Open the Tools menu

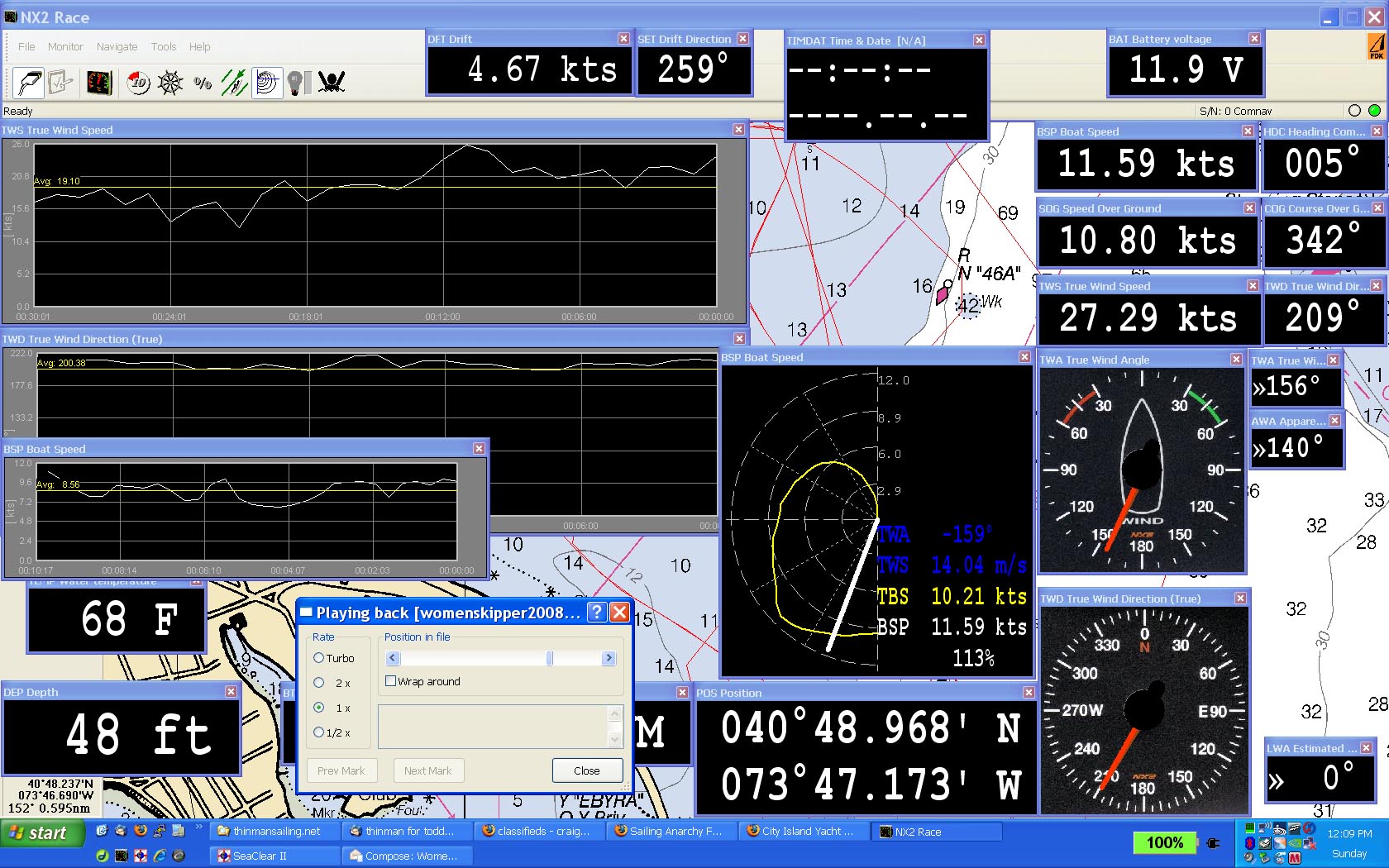tap(163, 47)
